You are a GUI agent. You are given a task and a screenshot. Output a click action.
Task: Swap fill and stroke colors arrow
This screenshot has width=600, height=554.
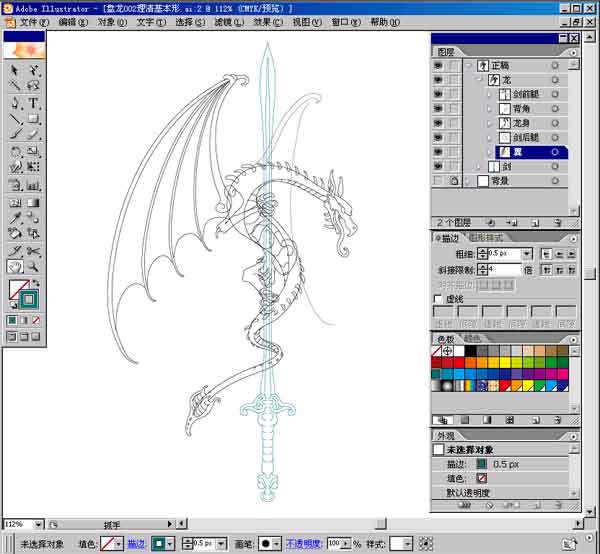coord(36,283)
